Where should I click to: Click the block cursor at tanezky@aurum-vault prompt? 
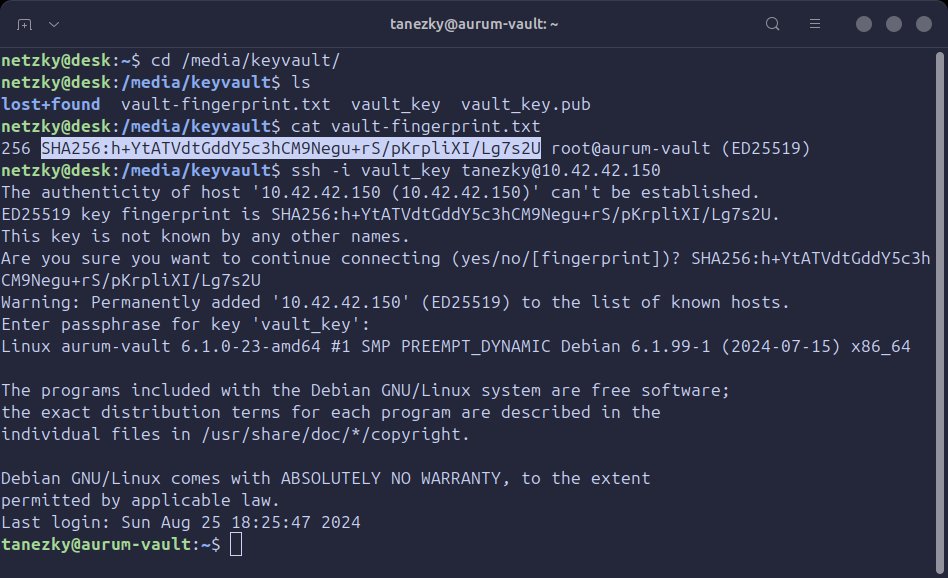tap(236, 544)
